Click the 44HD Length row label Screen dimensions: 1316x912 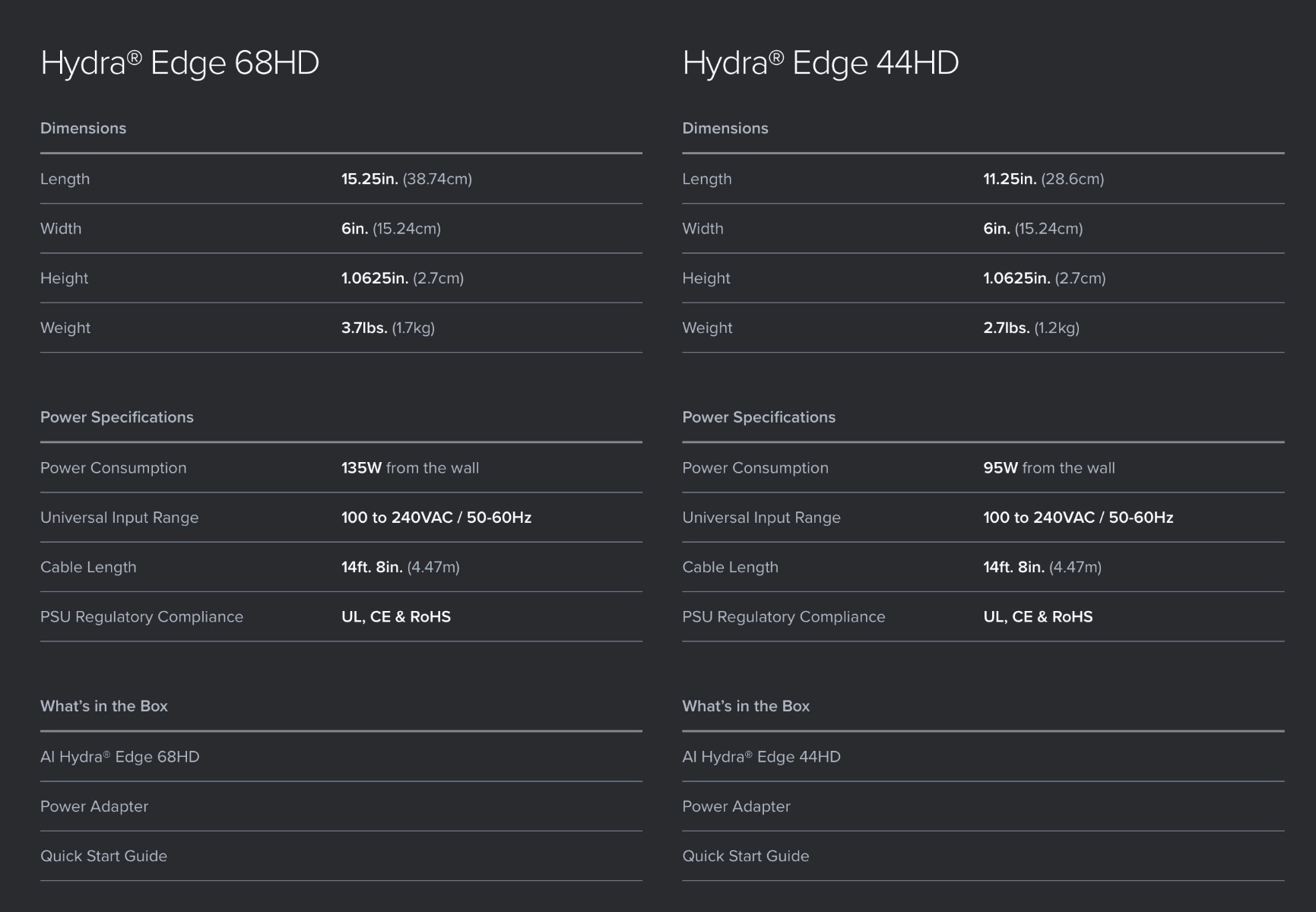707,179
